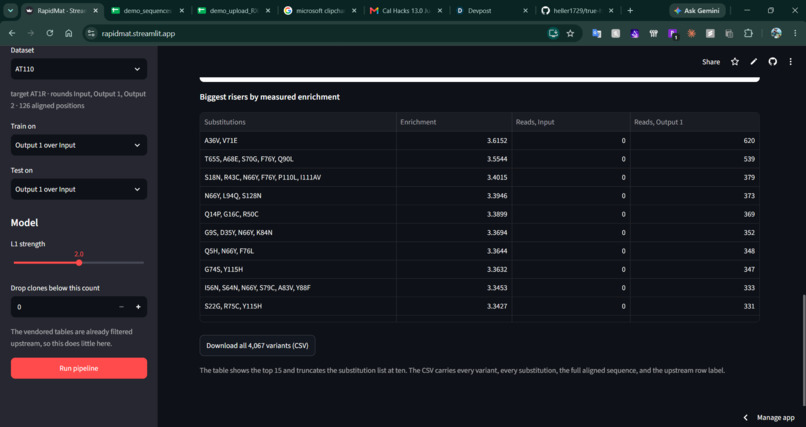Open a new browser tab
Screen dimensions: 806x427
pos(630,11)
